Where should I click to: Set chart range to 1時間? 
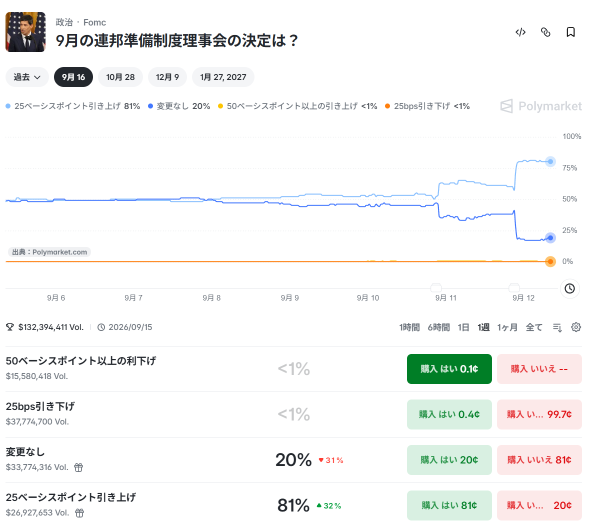[409, 327]
